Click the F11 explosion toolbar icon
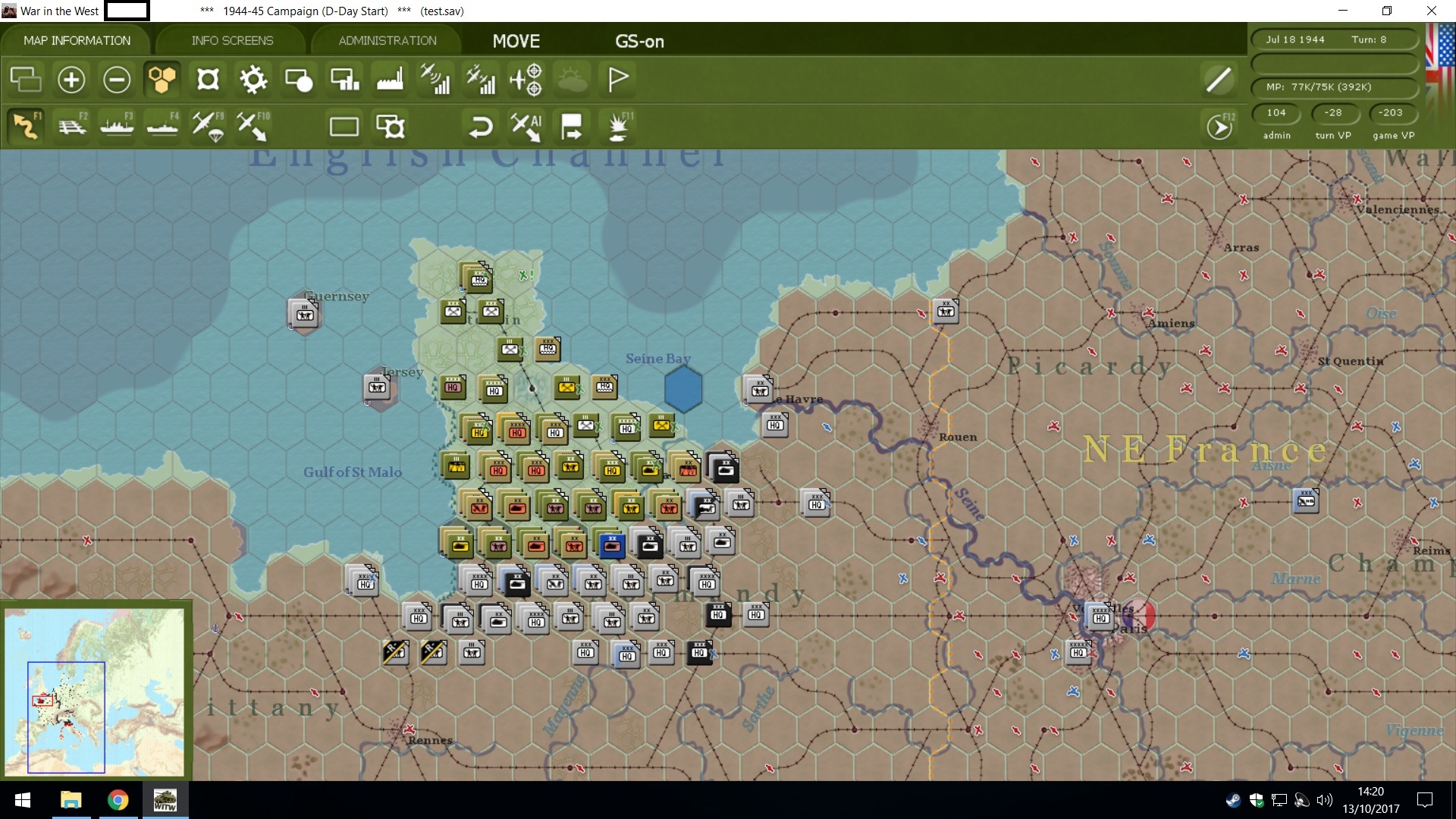 pyautogui.click(x=619, y=126)
